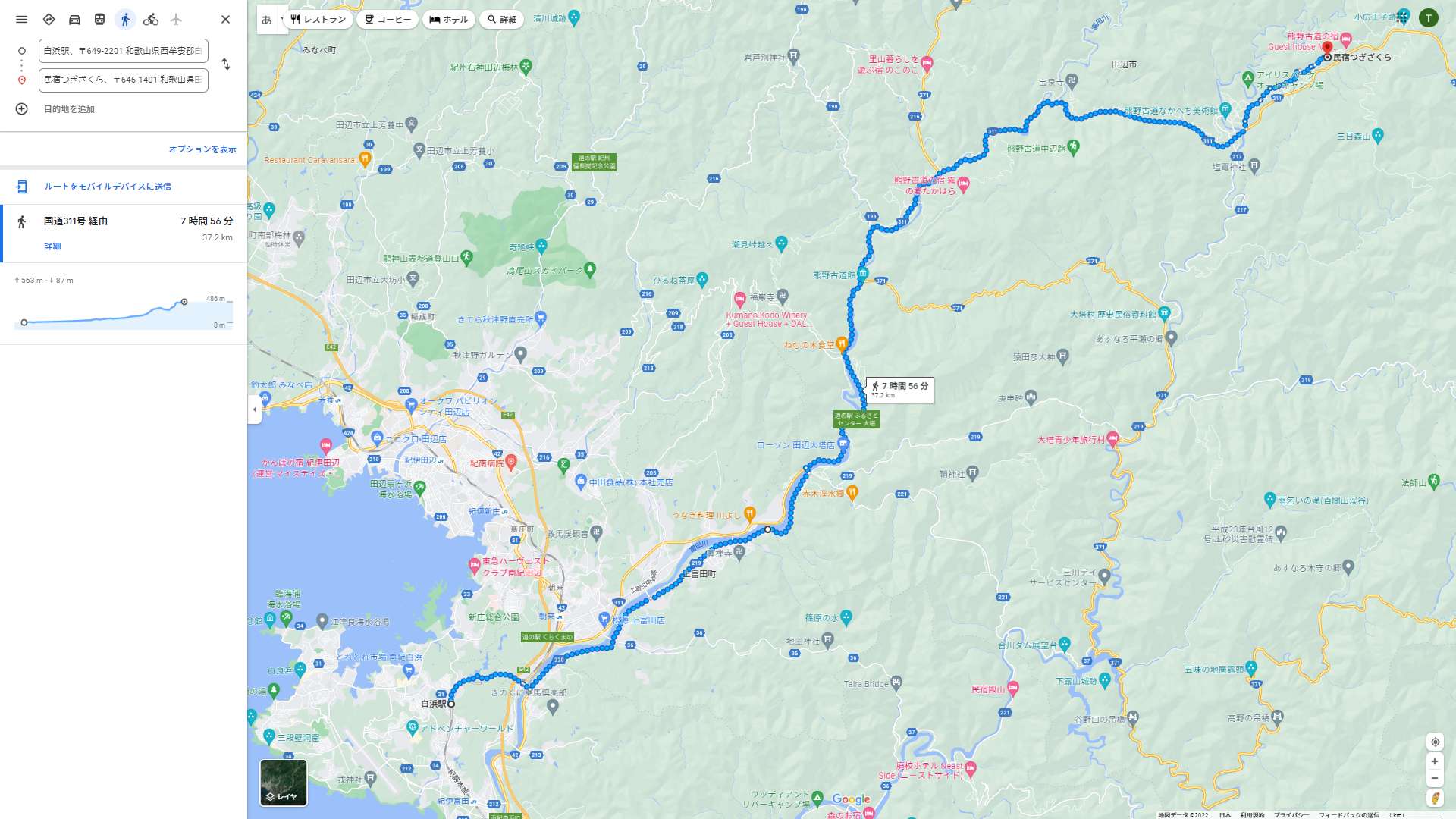
Task: Collapse the side panel arrow
Action: pyautogui.click(x=254, y=409)
